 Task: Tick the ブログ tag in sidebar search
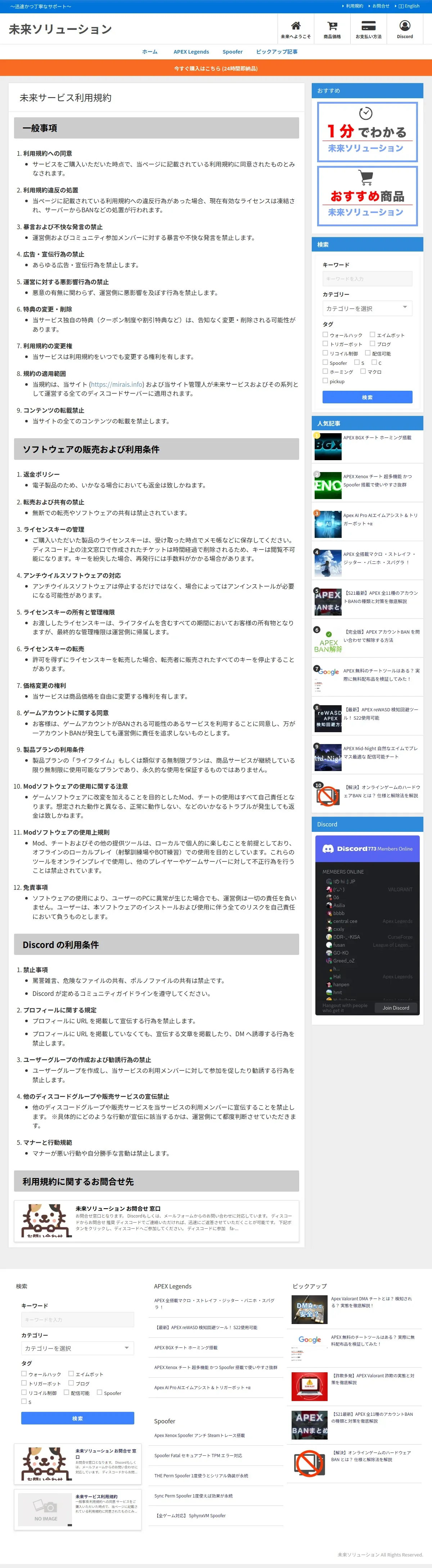coord(372,344)
